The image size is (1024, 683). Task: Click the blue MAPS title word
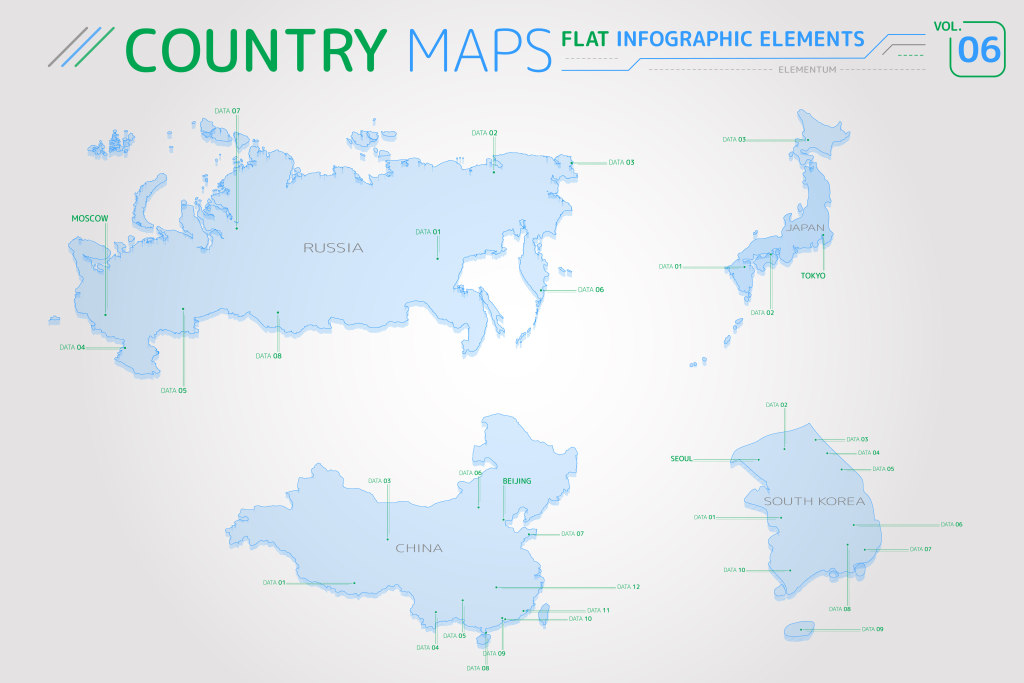[480, 48]
